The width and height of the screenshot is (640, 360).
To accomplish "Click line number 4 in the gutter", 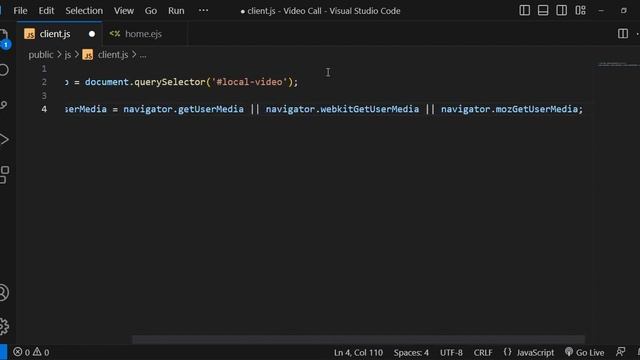I will [44, 109].
